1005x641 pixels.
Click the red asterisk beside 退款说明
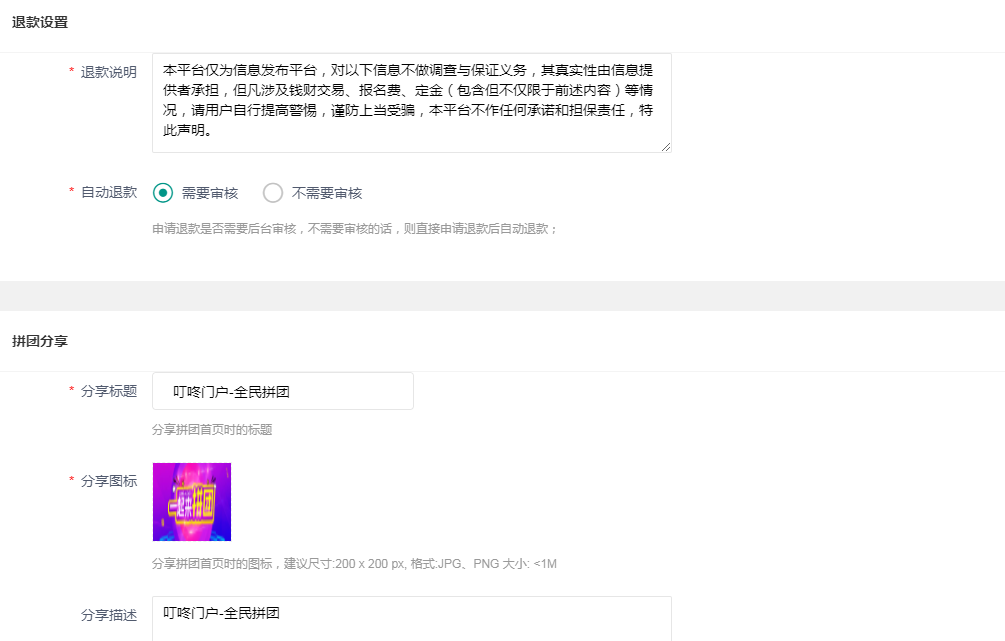point(72,71)
